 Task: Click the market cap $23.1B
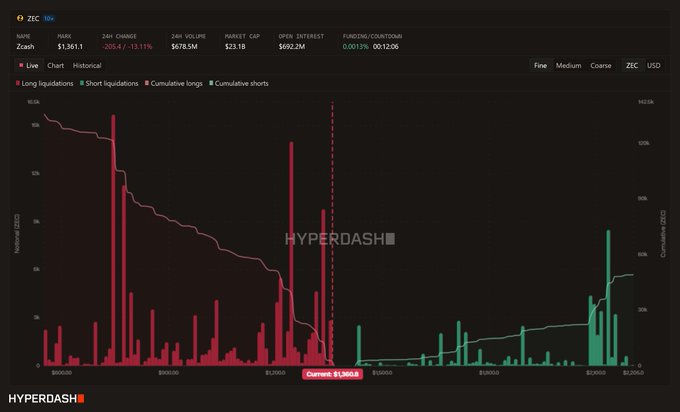235,46
